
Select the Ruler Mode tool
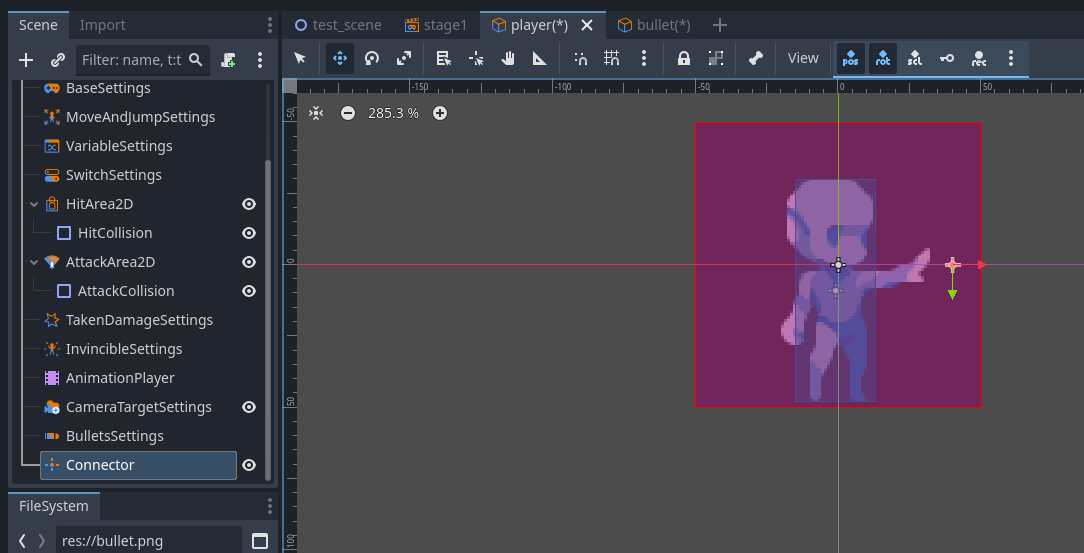tap(540, 58)
